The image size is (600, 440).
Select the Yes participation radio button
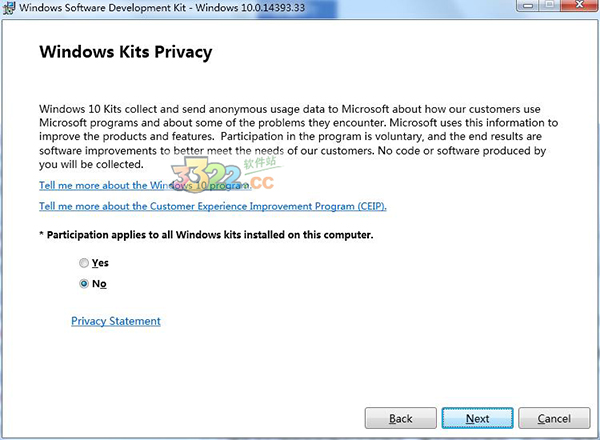tap(84, 263)
